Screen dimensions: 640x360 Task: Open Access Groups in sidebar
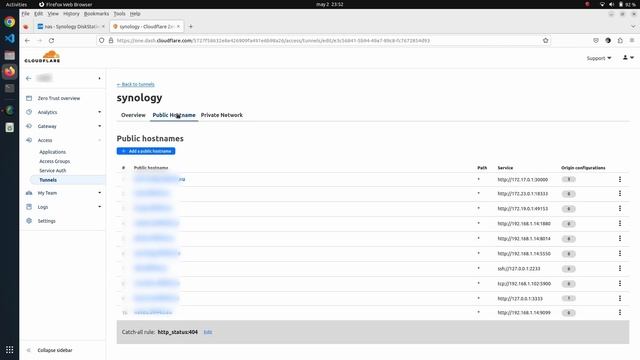(55, 161)
